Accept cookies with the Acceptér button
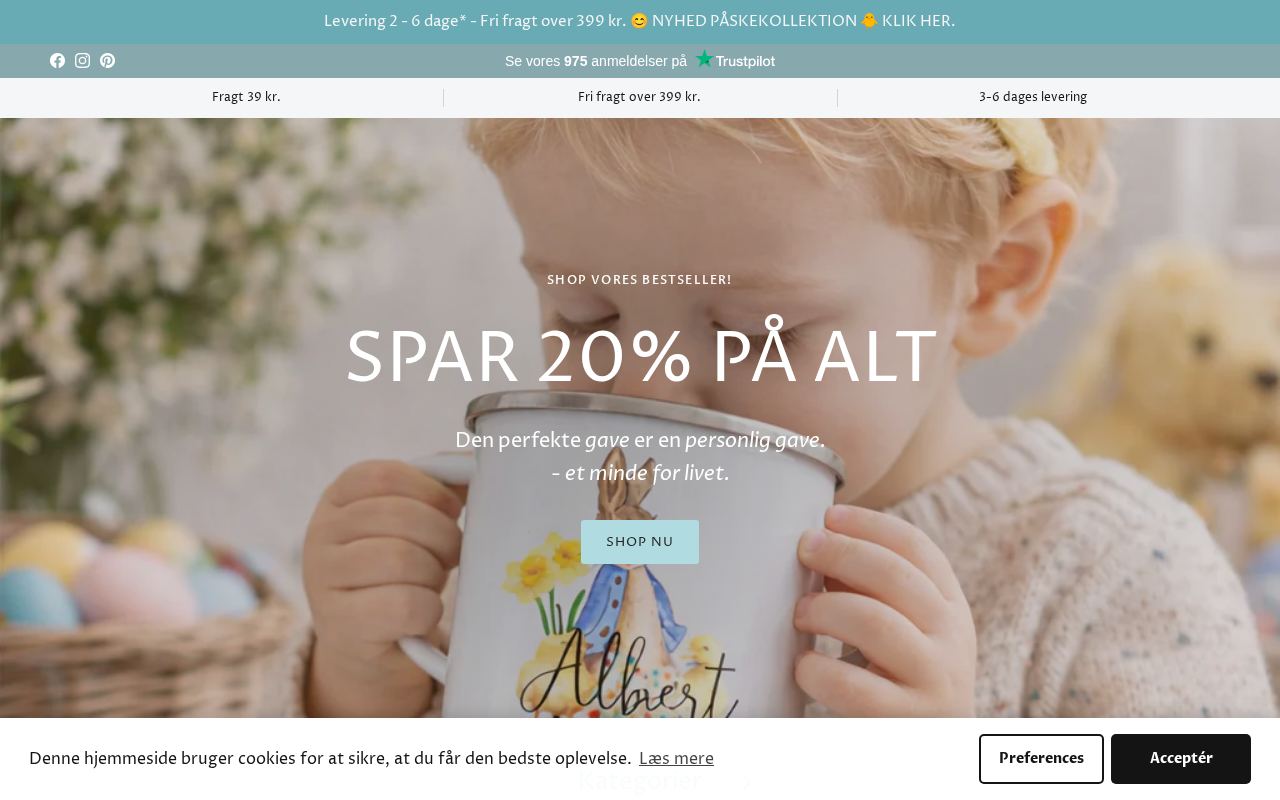The width and height of the screenshot is (1280, 800). [x=1181, y=759]
